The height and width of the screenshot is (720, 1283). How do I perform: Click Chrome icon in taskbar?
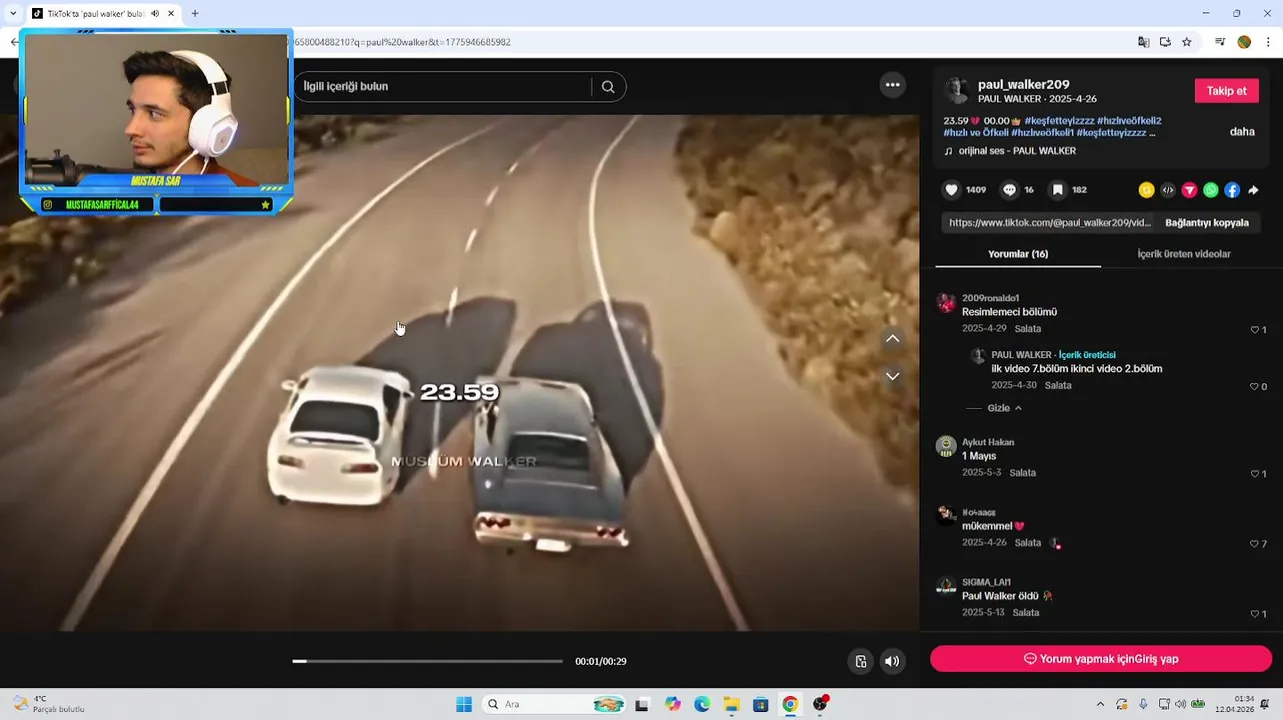point(790,704)
